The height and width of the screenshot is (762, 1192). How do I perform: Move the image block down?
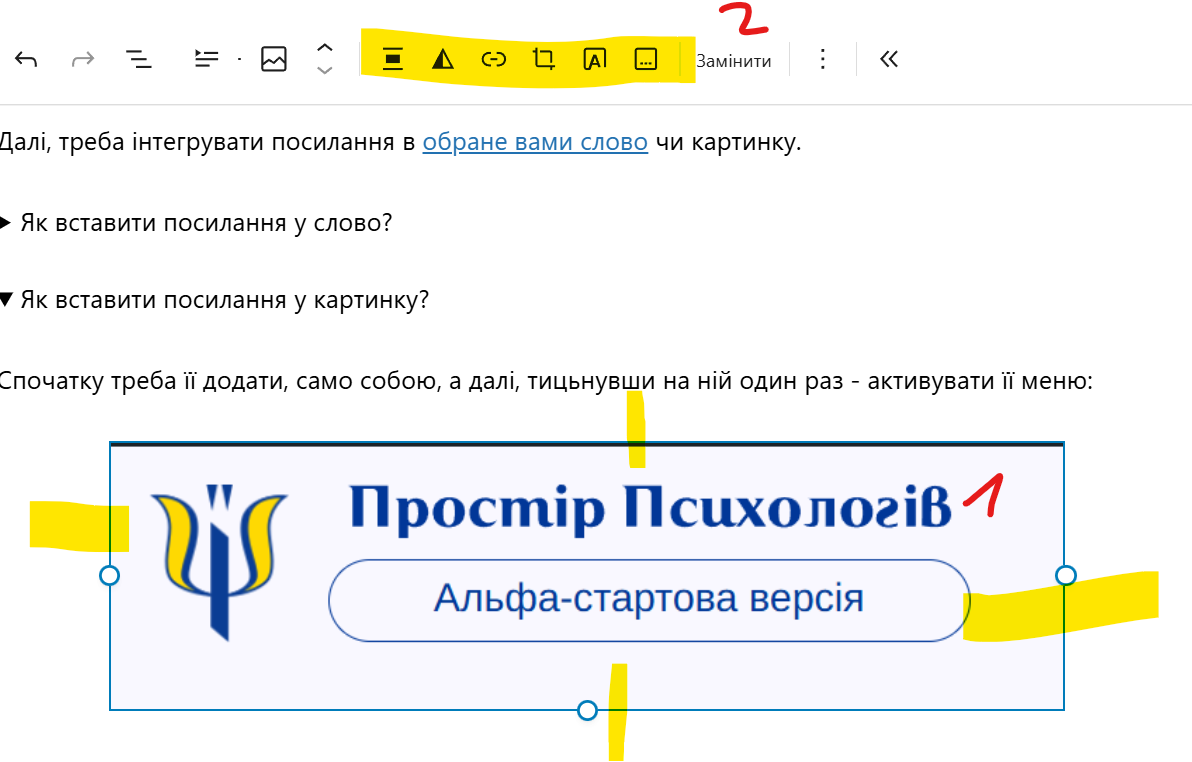click(x=324, y=71)
